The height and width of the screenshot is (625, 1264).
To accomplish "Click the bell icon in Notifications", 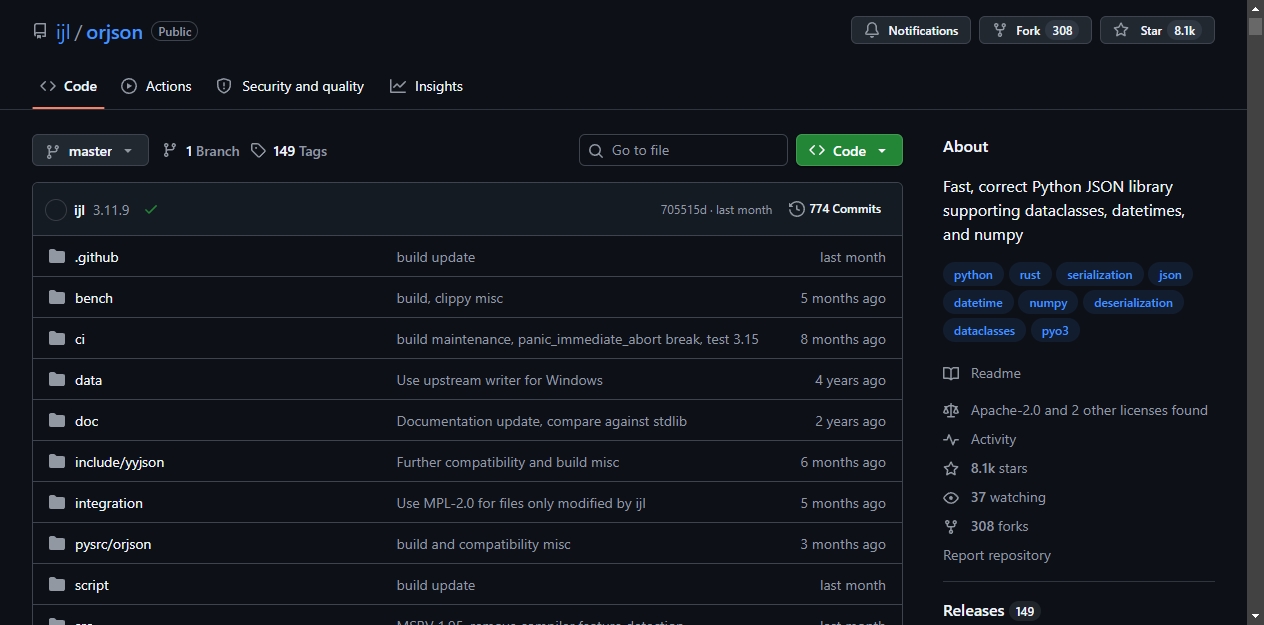I will [872, 31].
